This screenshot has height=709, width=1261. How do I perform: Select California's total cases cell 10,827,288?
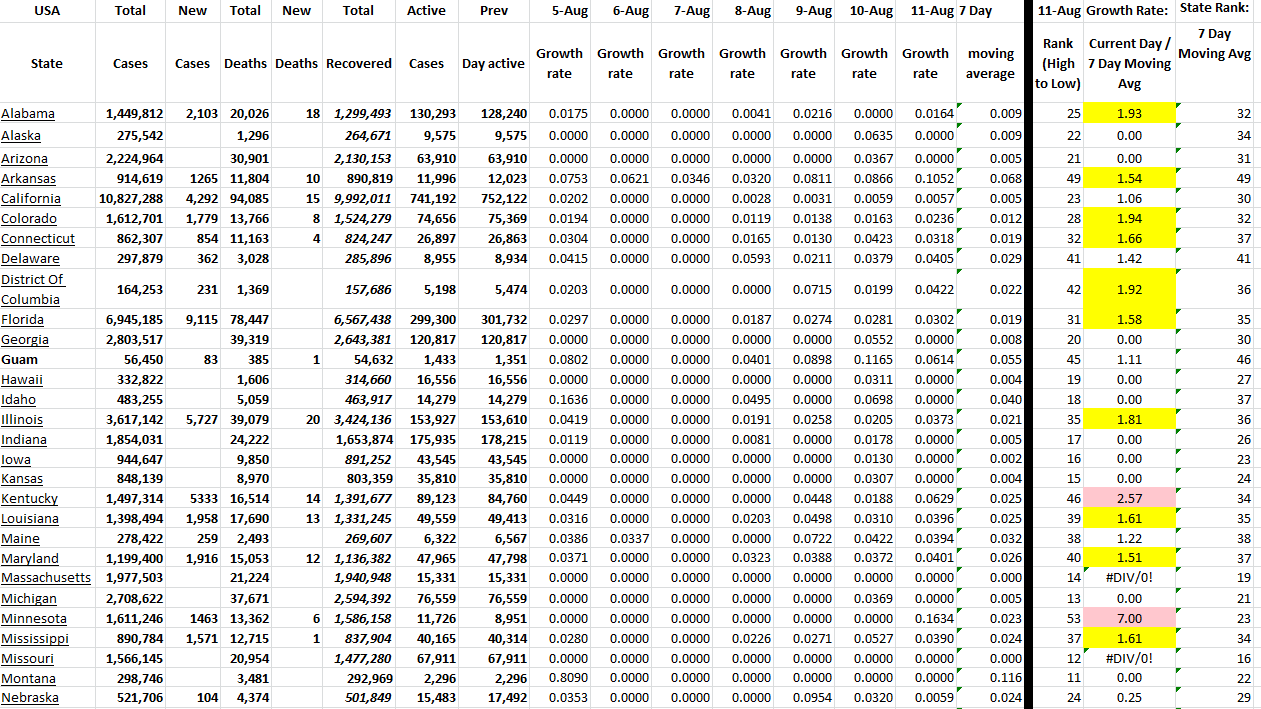[x=131, y=199]
